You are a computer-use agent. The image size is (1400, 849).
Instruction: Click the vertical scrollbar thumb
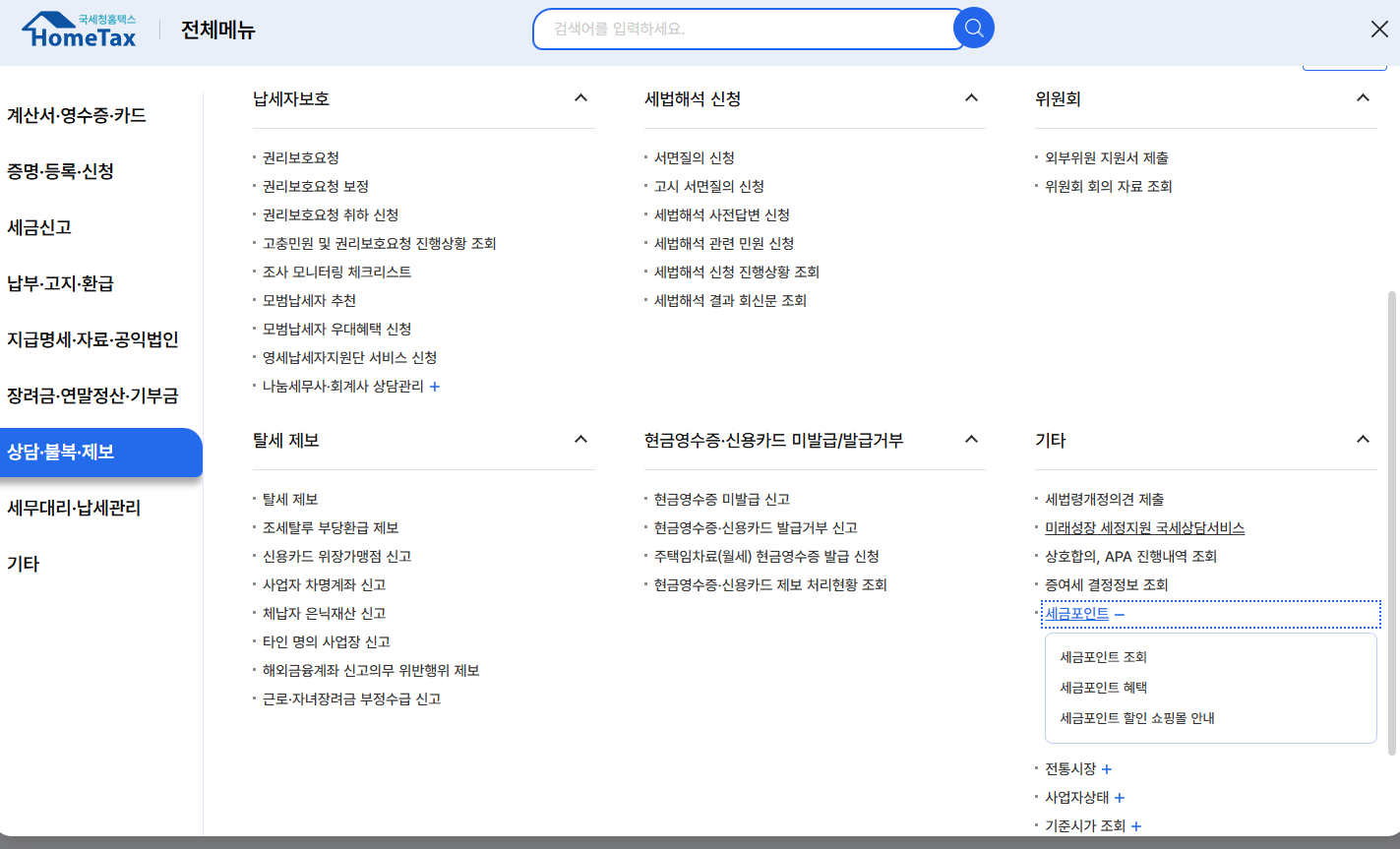click(1391, 522)
